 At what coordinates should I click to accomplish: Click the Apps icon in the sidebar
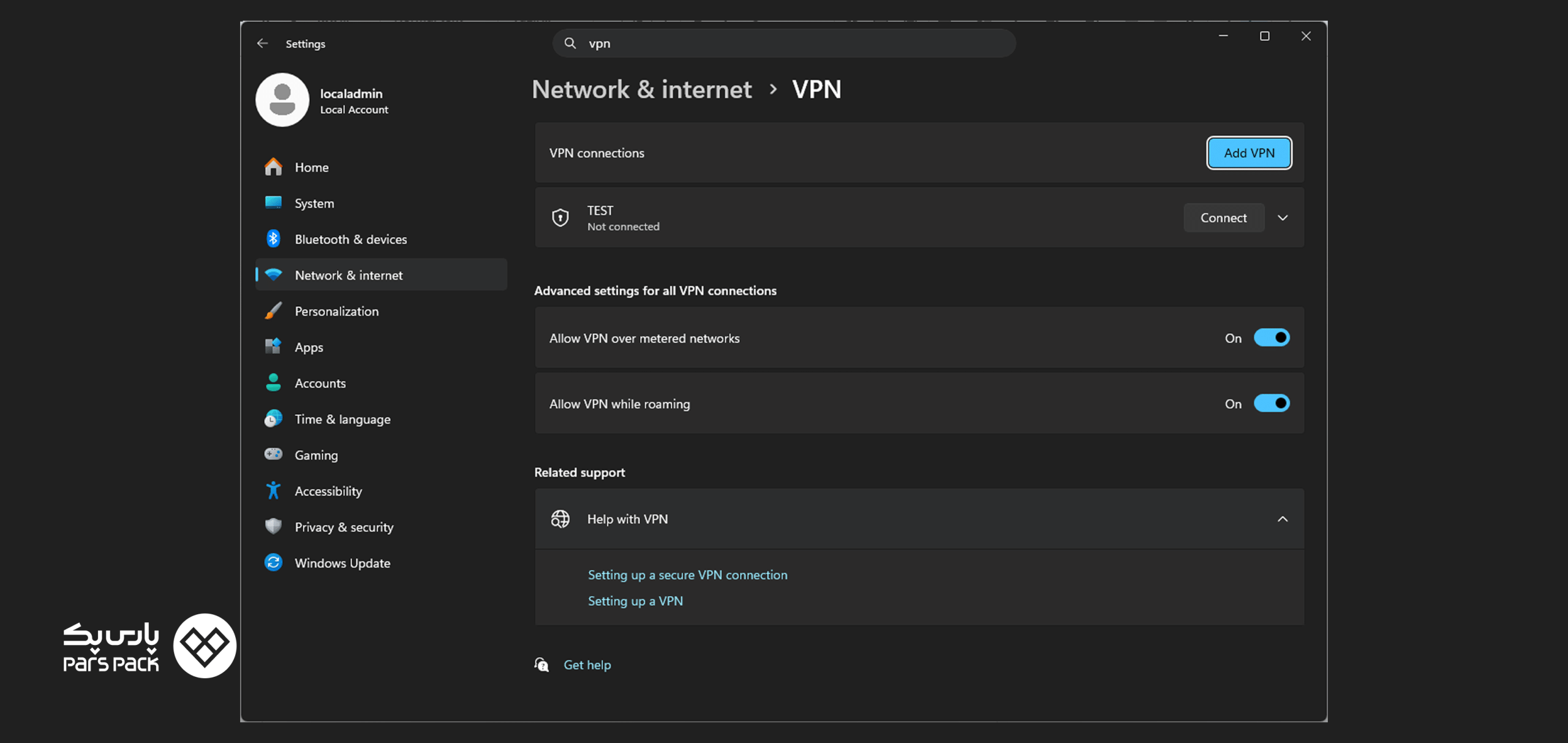273,347
